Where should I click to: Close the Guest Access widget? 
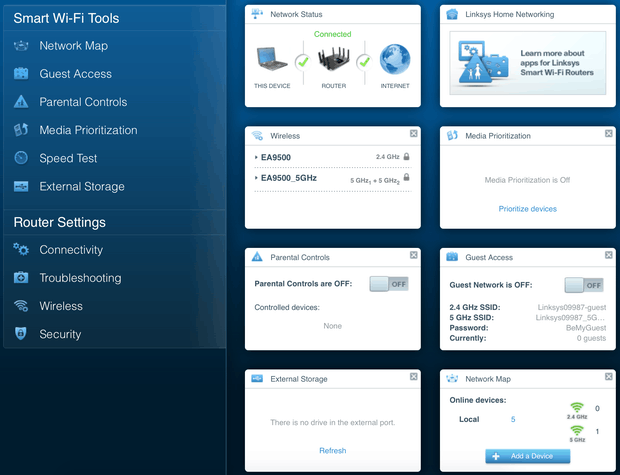[609, 255]
